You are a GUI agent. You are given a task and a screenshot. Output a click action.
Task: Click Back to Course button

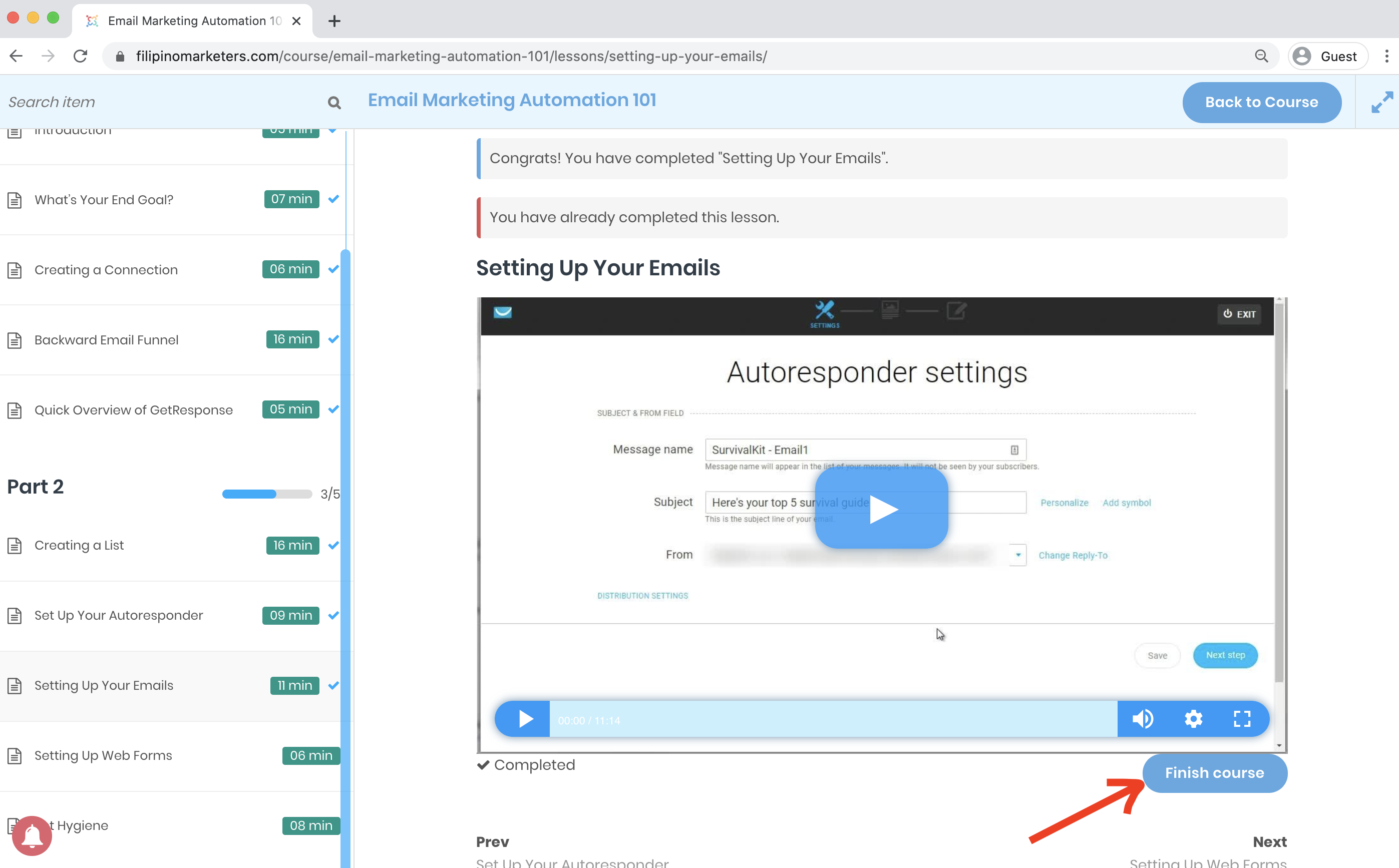click(1261, 102)
